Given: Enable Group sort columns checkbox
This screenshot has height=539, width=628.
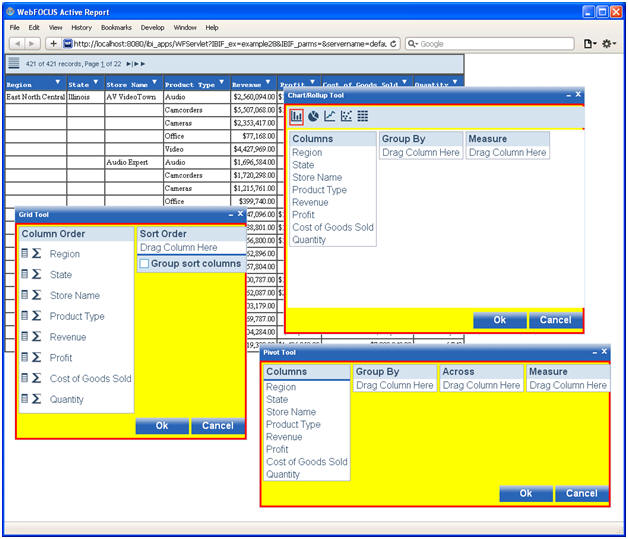Looking at the screenshot, I should click(x=145, y=263).
